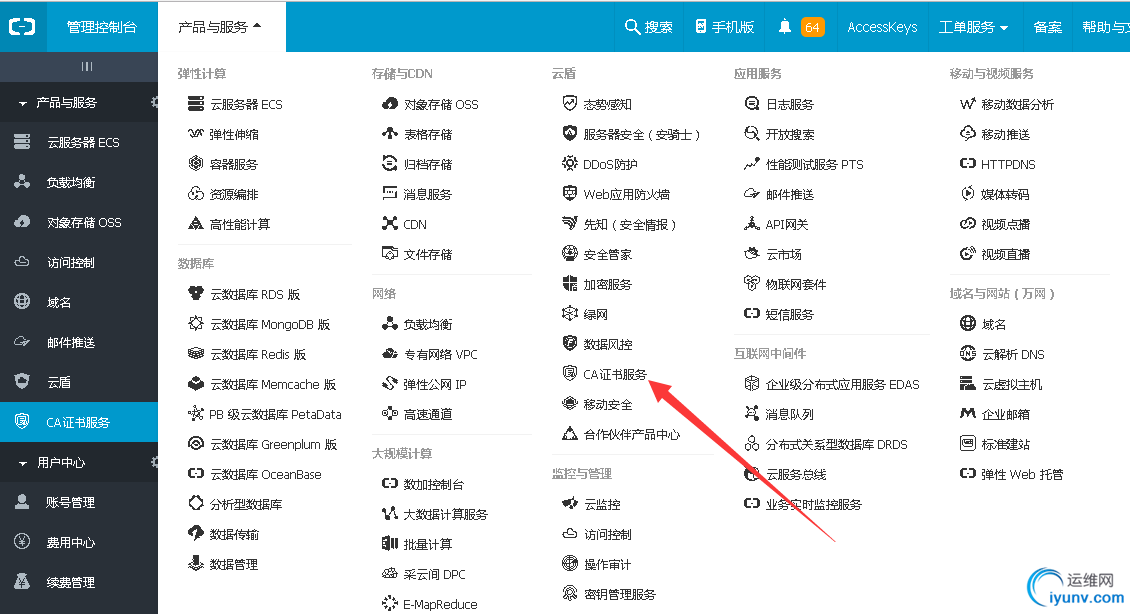Open 云数据库 Redis 版 link

click(258, 354)
